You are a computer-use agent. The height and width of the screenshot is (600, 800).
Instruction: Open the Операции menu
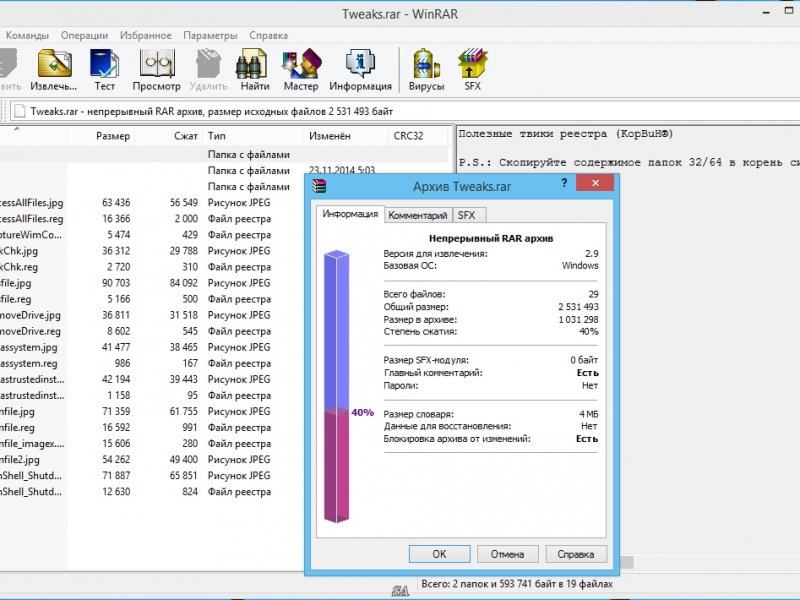[84, 35]
